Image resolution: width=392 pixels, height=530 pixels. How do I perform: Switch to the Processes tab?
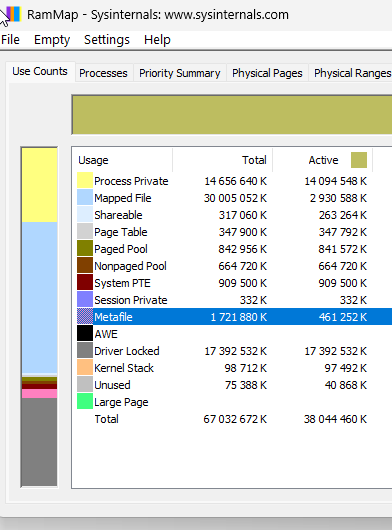click(103, 73)
